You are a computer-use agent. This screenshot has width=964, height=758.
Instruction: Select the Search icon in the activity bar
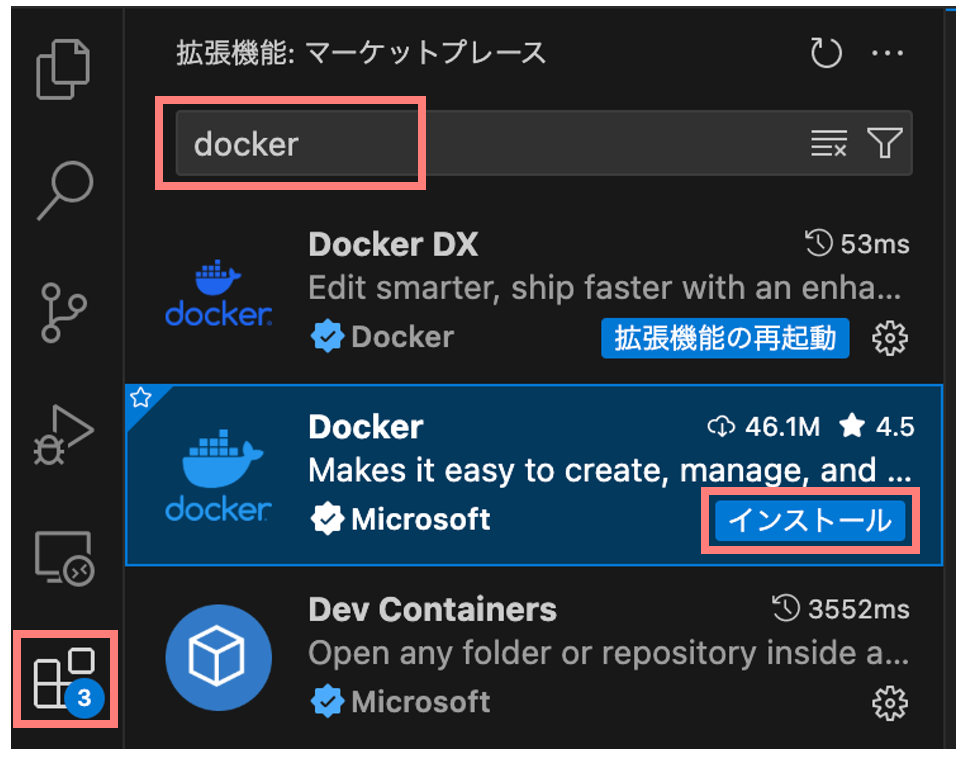pyautogui.click(x=62, y=188)
